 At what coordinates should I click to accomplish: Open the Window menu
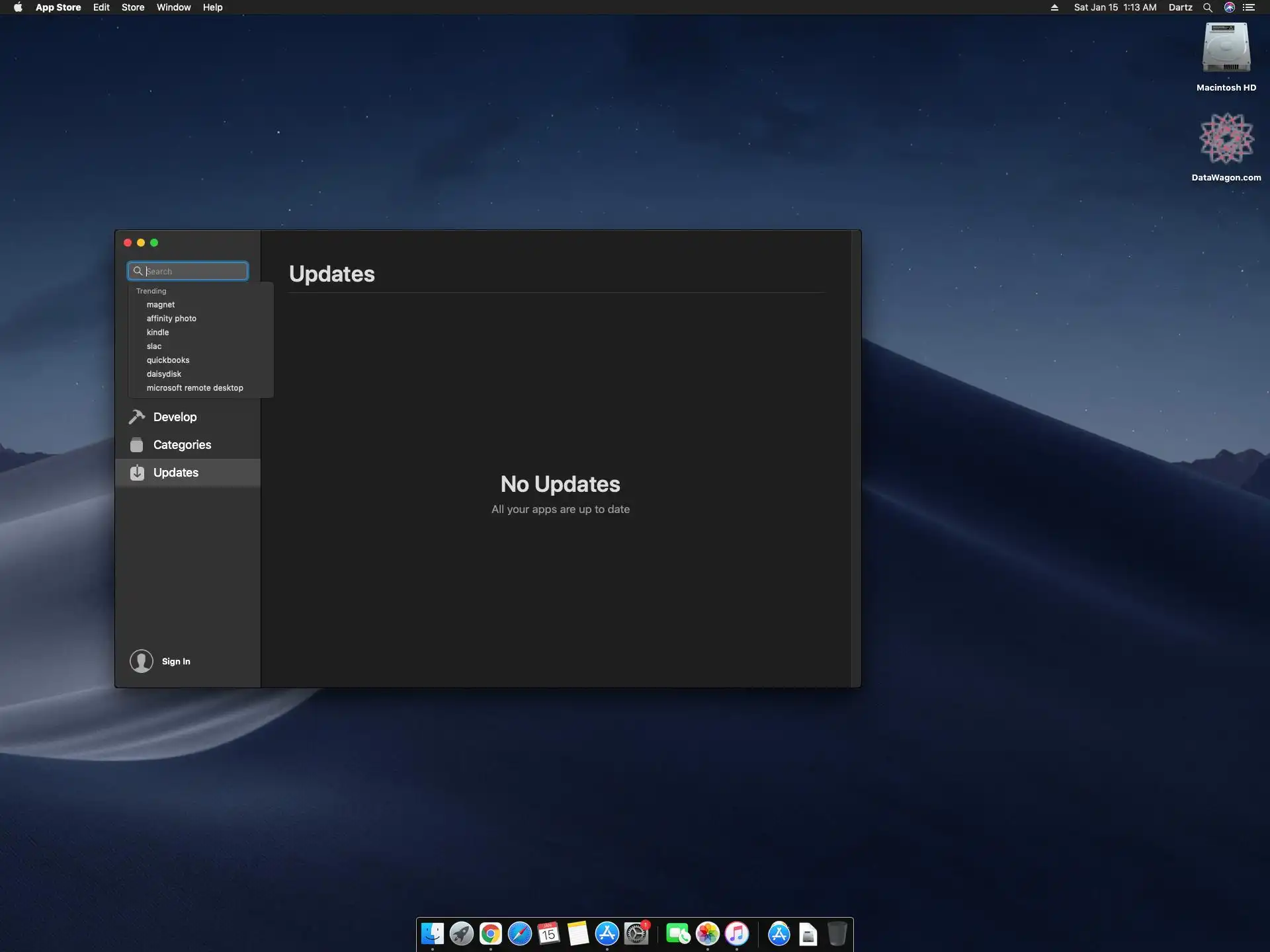point(173,7)
